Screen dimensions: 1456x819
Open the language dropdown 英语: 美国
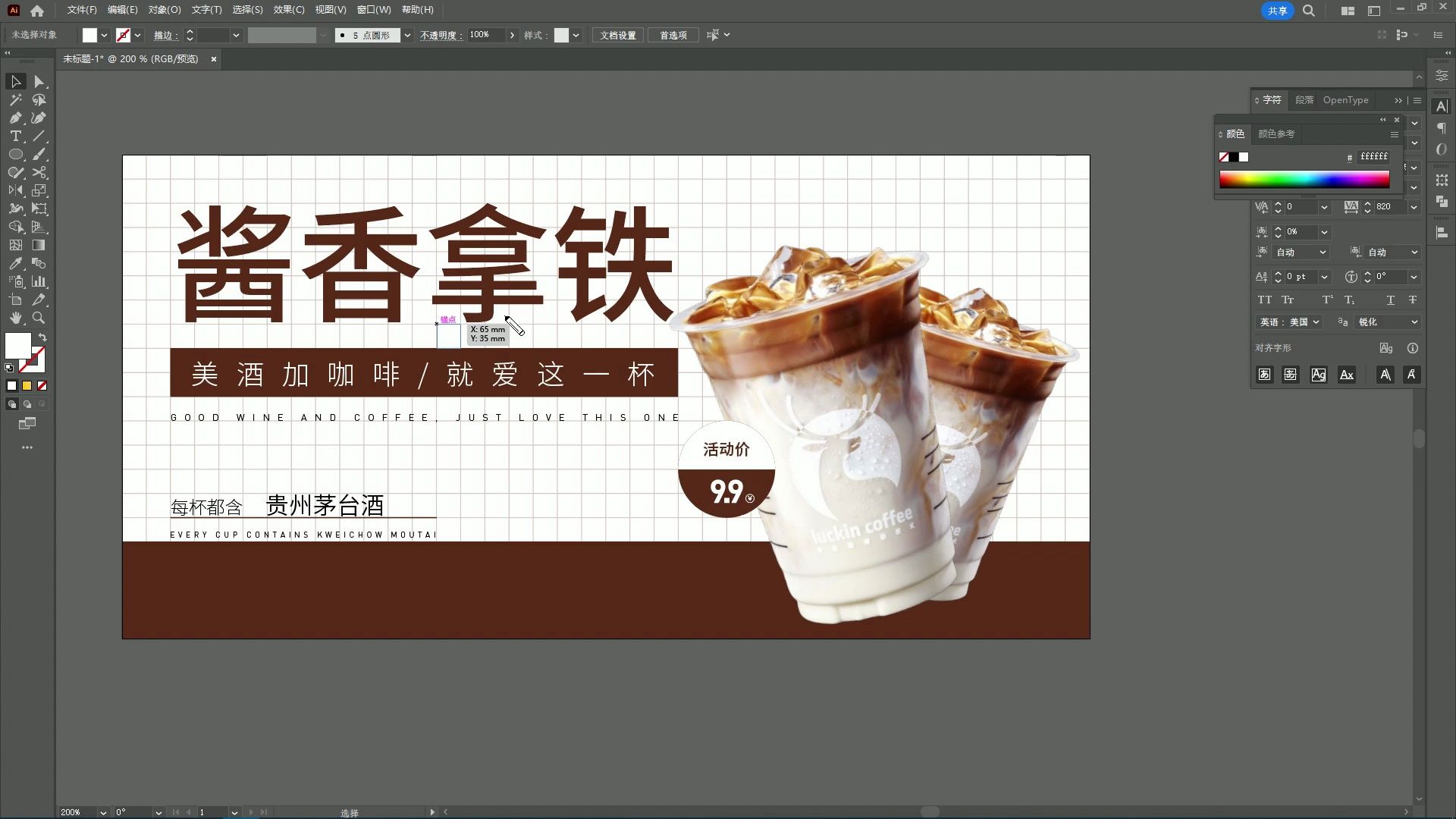[x=1291, y=322]
